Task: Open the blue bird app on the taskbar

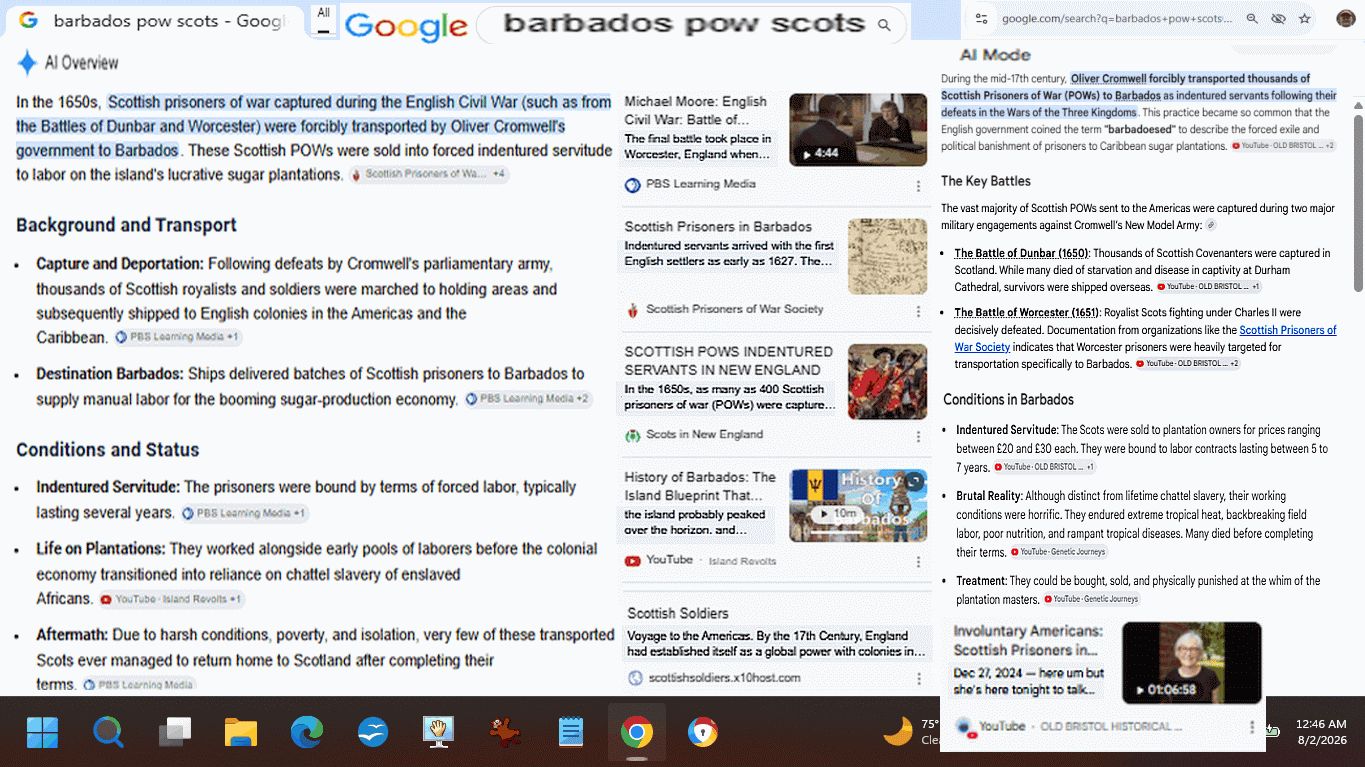Action: 373,733
